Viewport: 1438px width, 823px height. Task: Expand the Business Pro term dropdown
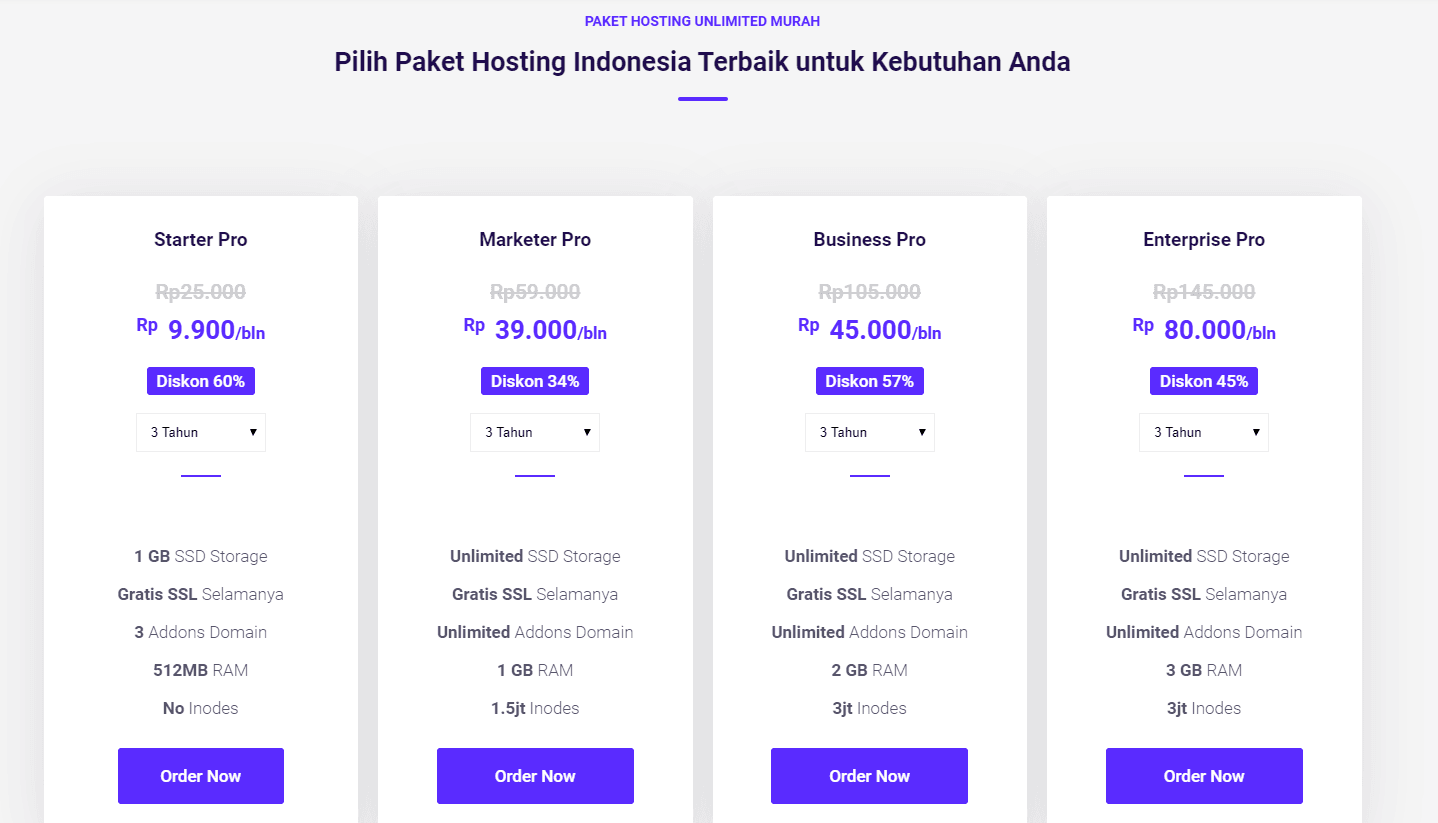click(869, 432)
